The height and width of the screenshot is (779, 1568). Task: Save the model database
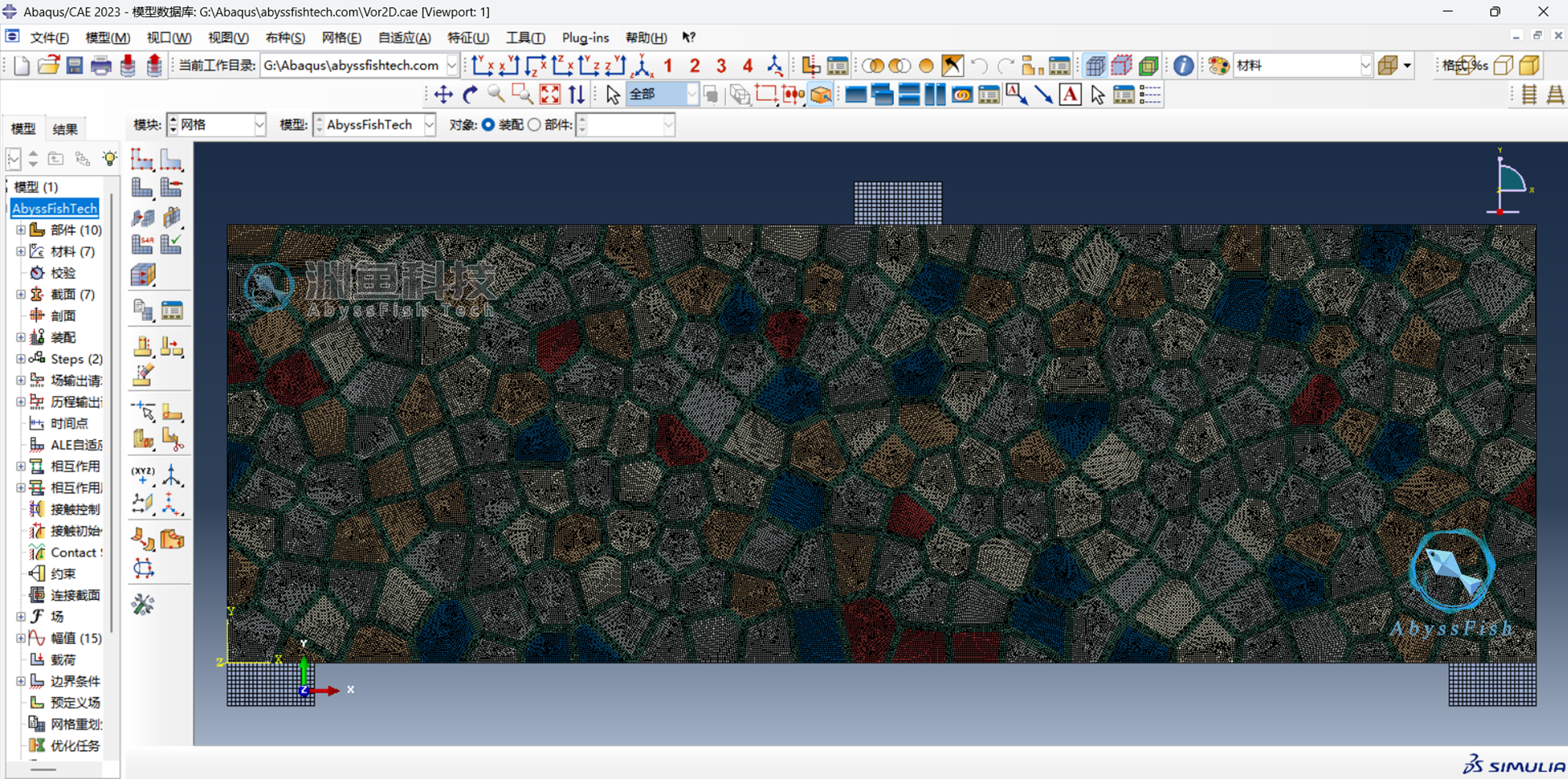74,66
